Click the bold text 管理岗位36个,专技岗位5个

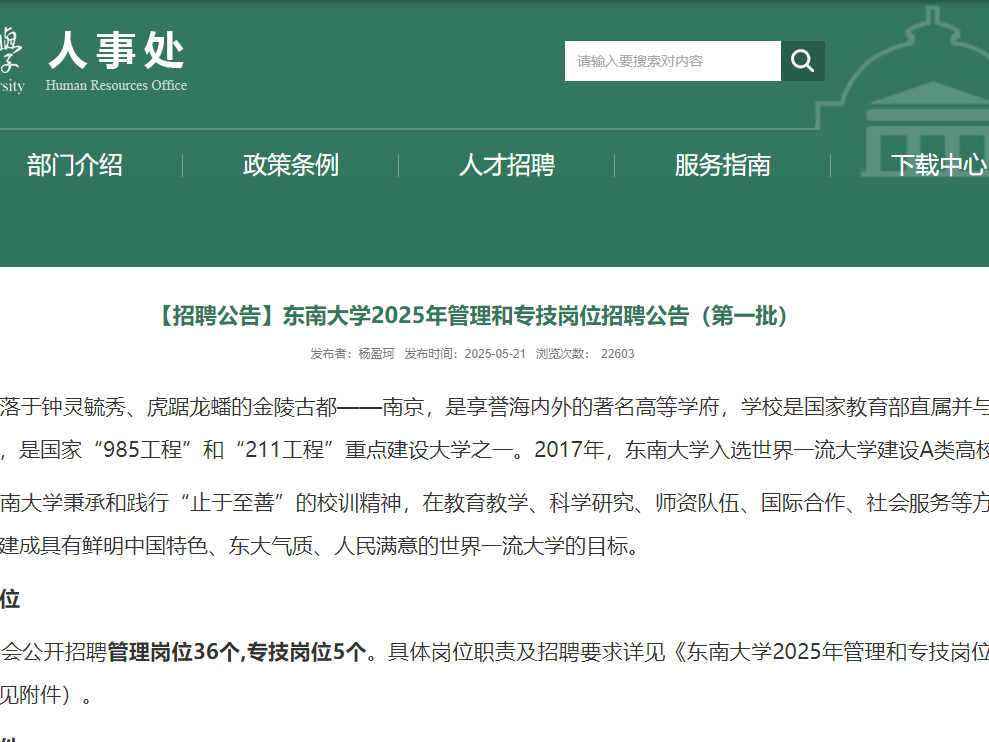click(x=237, y=652)
